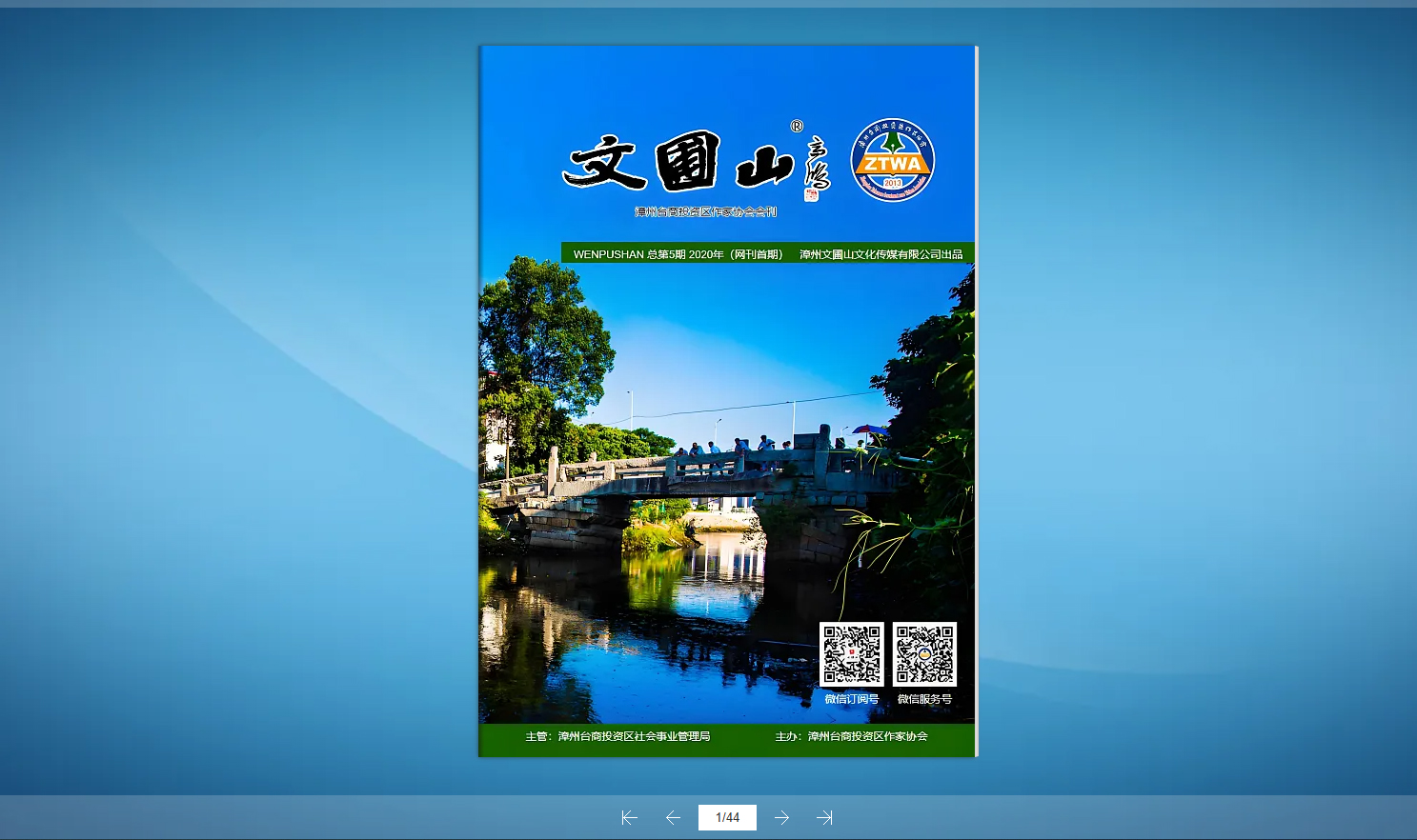The height and width of the screenshot is (840, 1417).
Task: Click 漳州文圃山文化传媒有限公司出品 text
Action: point(881,254)
